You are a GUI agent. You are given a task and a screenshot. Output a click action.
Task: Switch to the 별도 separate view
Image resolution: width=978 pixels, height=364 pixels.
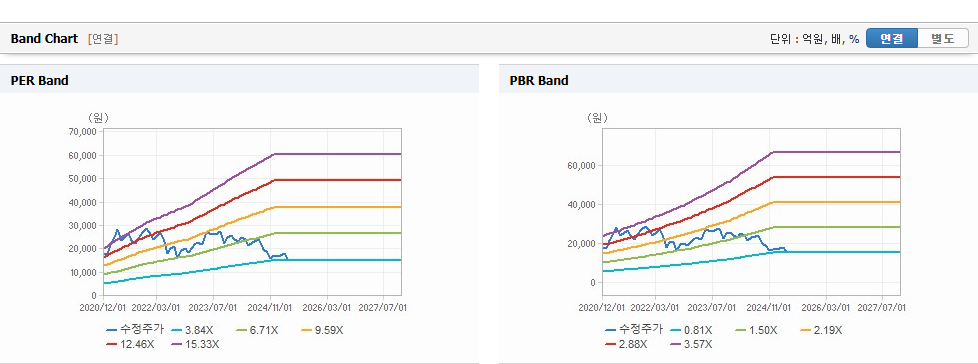pyautogui.click(x=942, y=38)
